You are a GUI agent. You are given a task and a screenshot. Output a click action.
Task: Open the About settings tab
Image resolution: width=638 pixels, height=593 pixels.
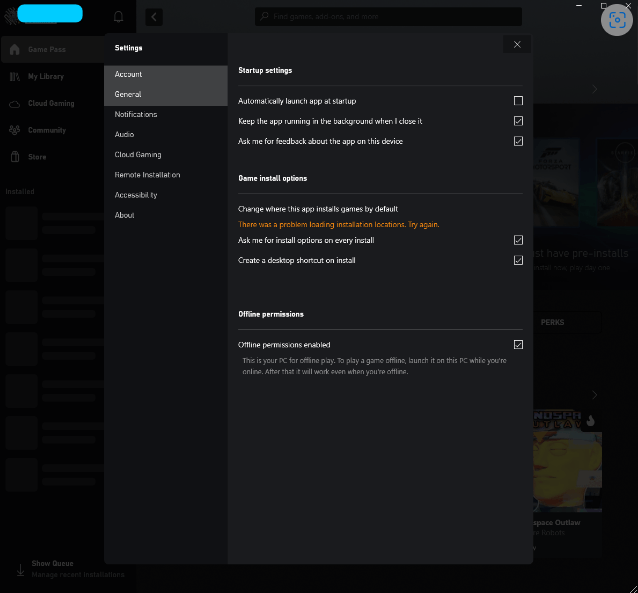(x=166, y=215)
